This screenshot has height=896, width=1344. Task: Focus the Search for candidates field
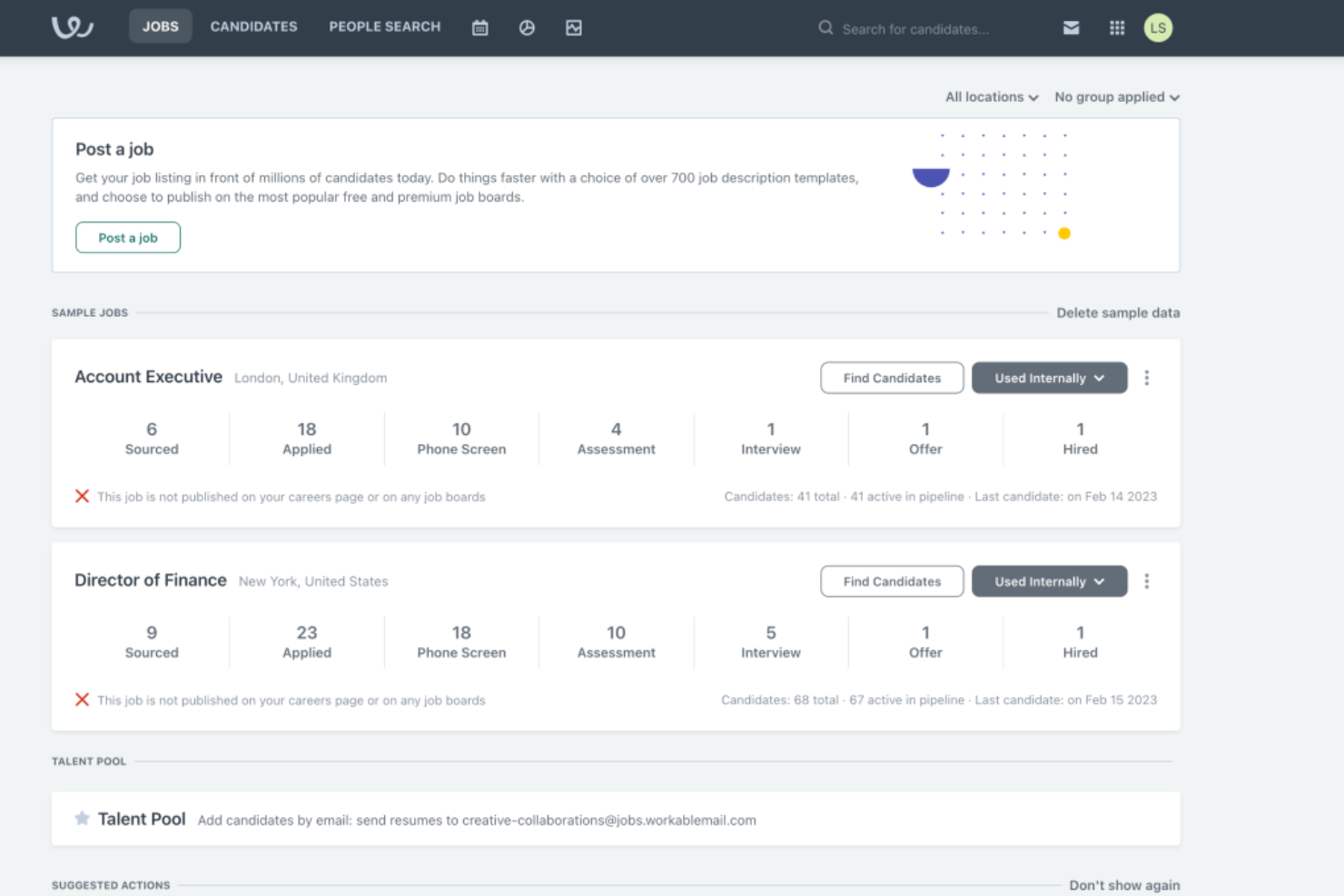click(915, 29)
